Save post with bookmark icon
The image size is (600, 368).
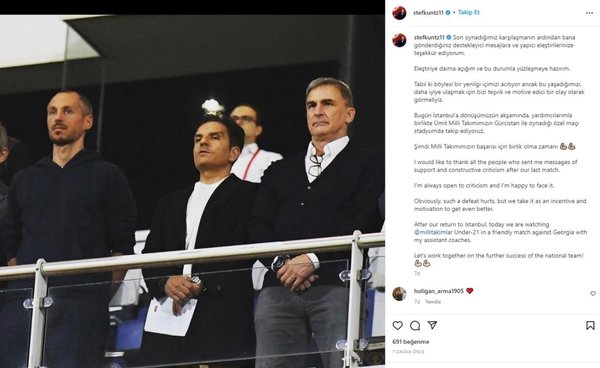pyautogui.click(x=590, y=326)
